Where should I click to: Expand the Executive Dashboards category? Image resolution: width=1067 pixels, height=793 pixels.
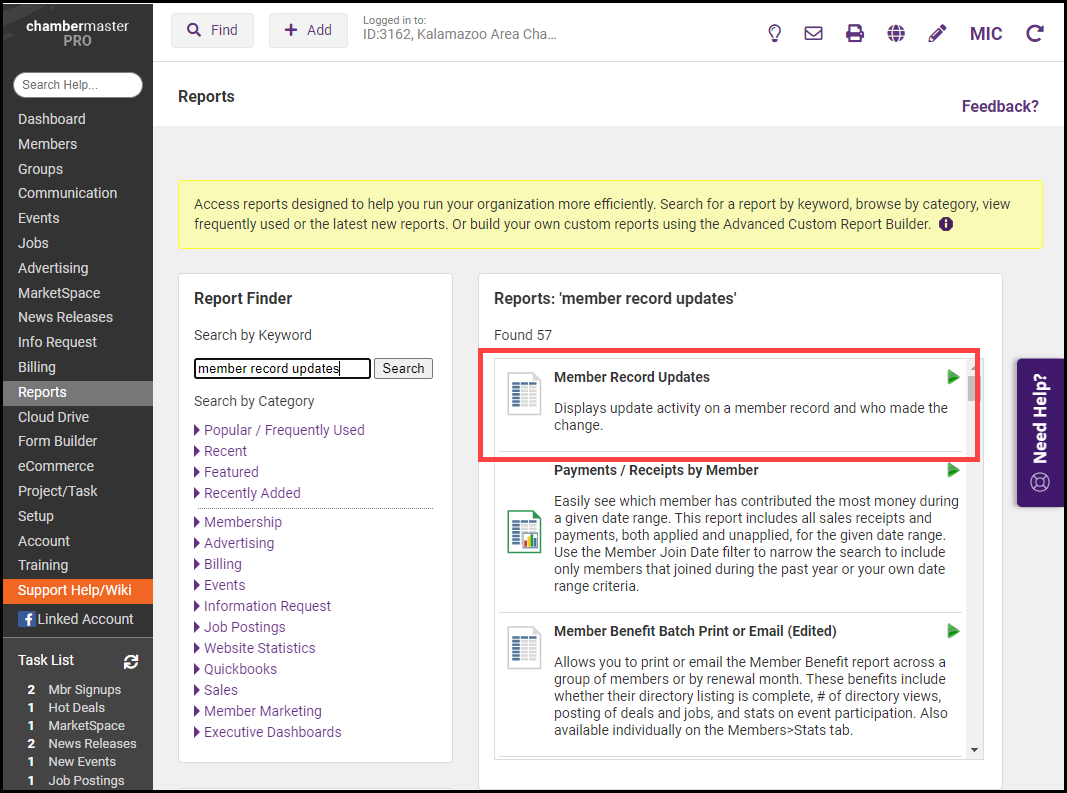click(272, 732)
